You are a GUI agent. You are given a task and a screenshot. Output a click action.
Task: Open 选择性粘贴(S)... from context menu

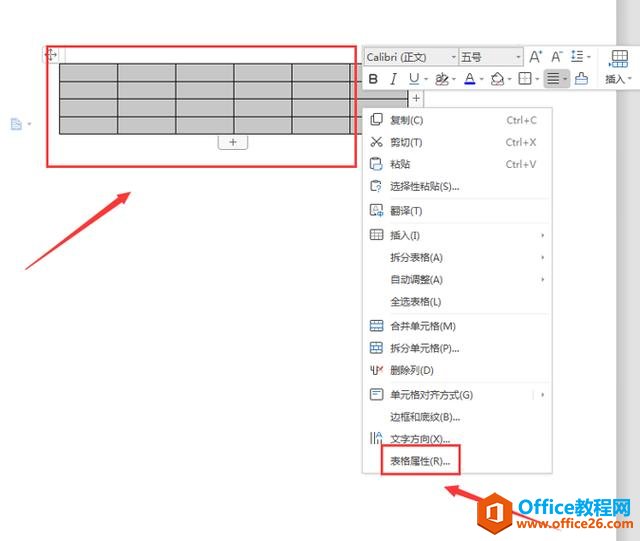(x=457, y=187)
